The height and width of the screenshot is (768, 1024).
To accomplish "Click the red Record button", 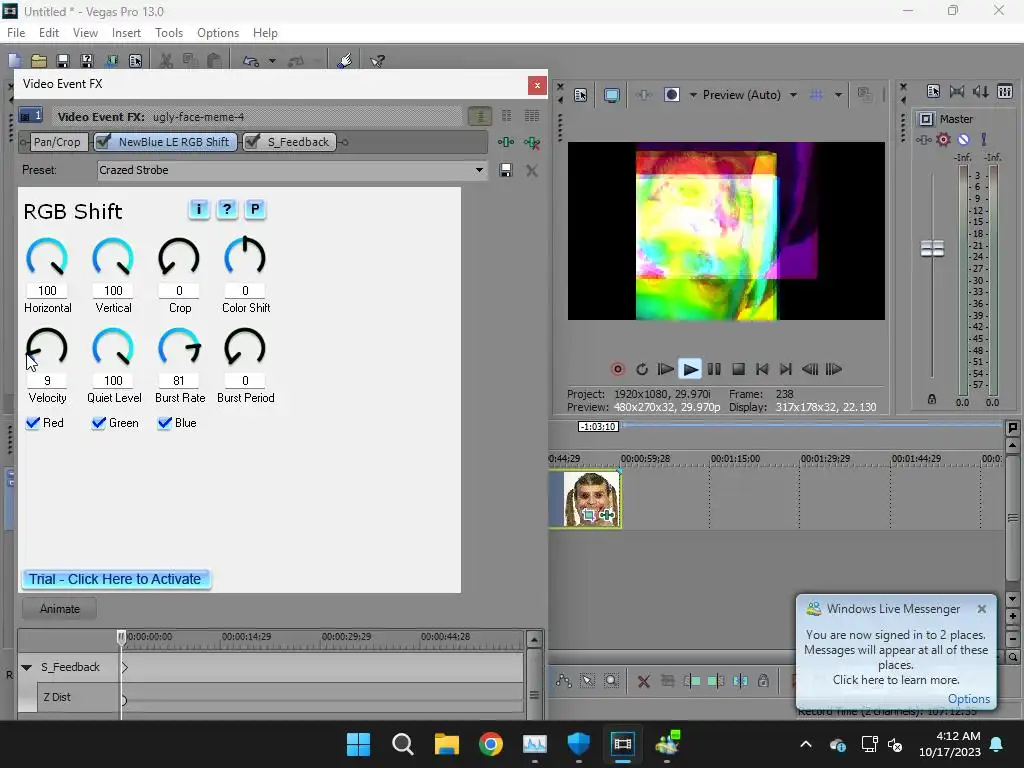I will 617,369.
